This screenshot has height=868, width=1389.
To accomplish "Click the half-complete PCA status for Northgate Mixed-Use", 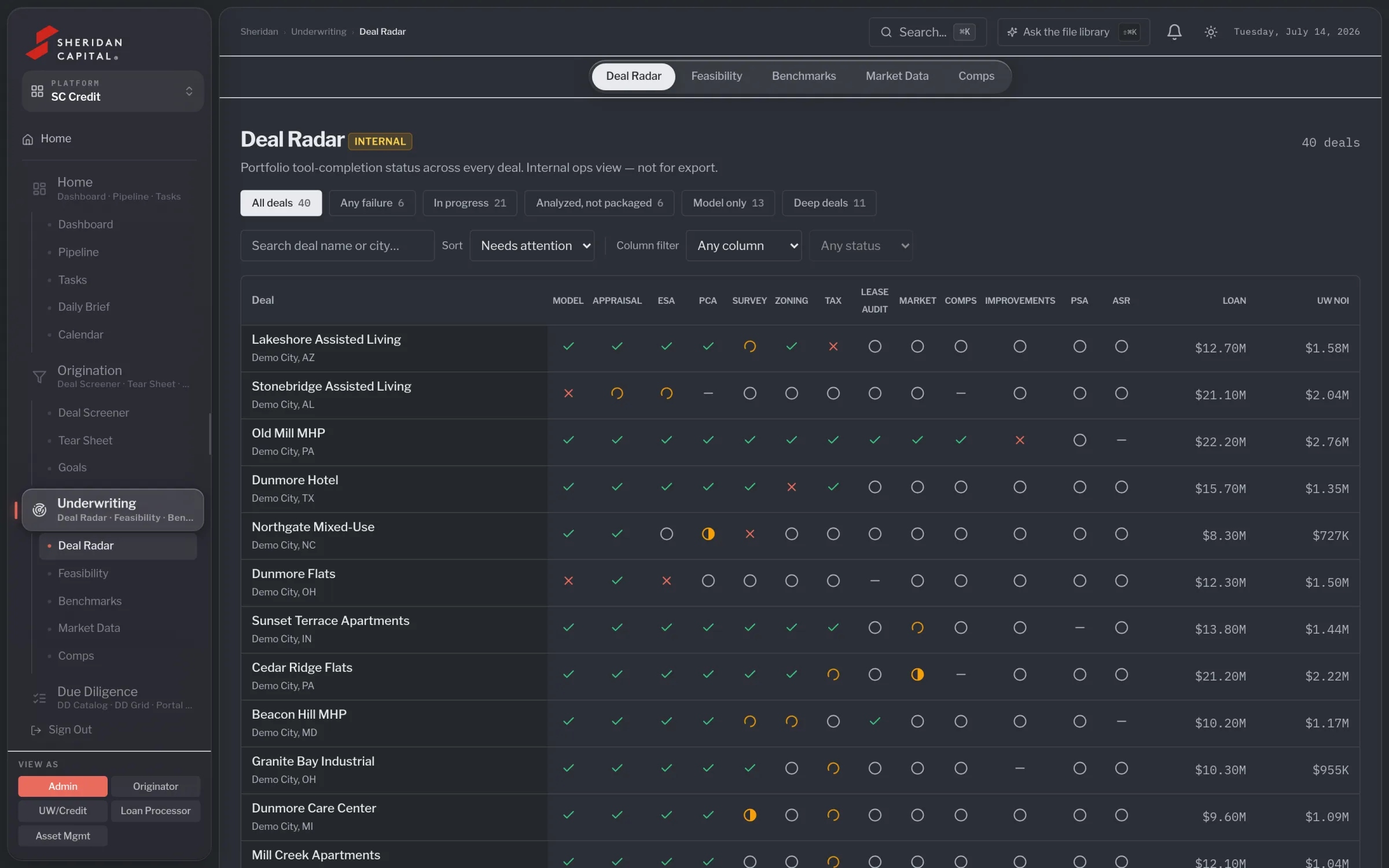I will point(708,534).
